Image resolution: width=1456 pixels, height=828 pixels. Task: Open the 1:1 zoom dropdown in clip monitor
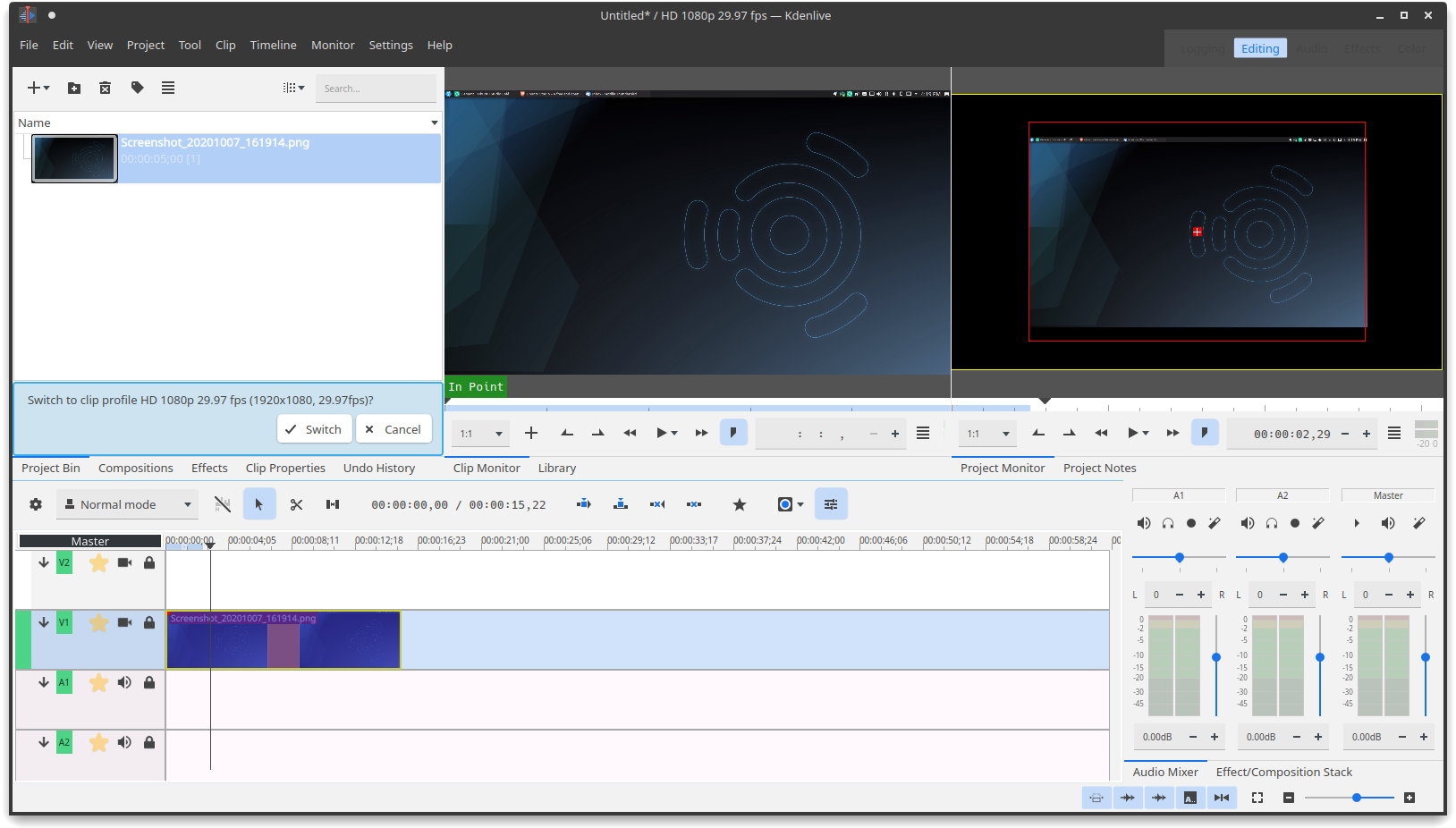[x=480, y=433]
